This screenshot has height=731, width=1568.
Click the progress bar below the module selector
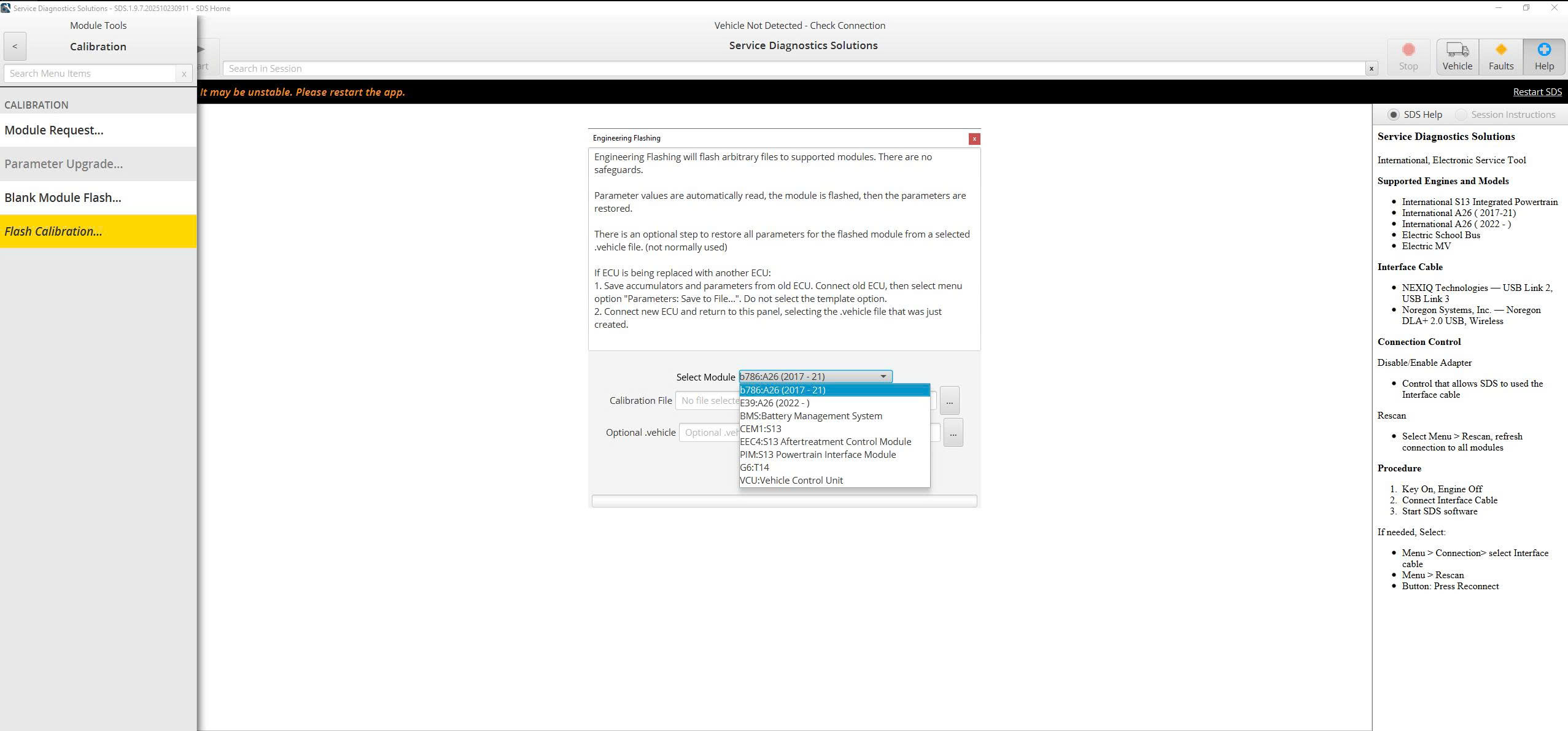click(x=783, y=500)
